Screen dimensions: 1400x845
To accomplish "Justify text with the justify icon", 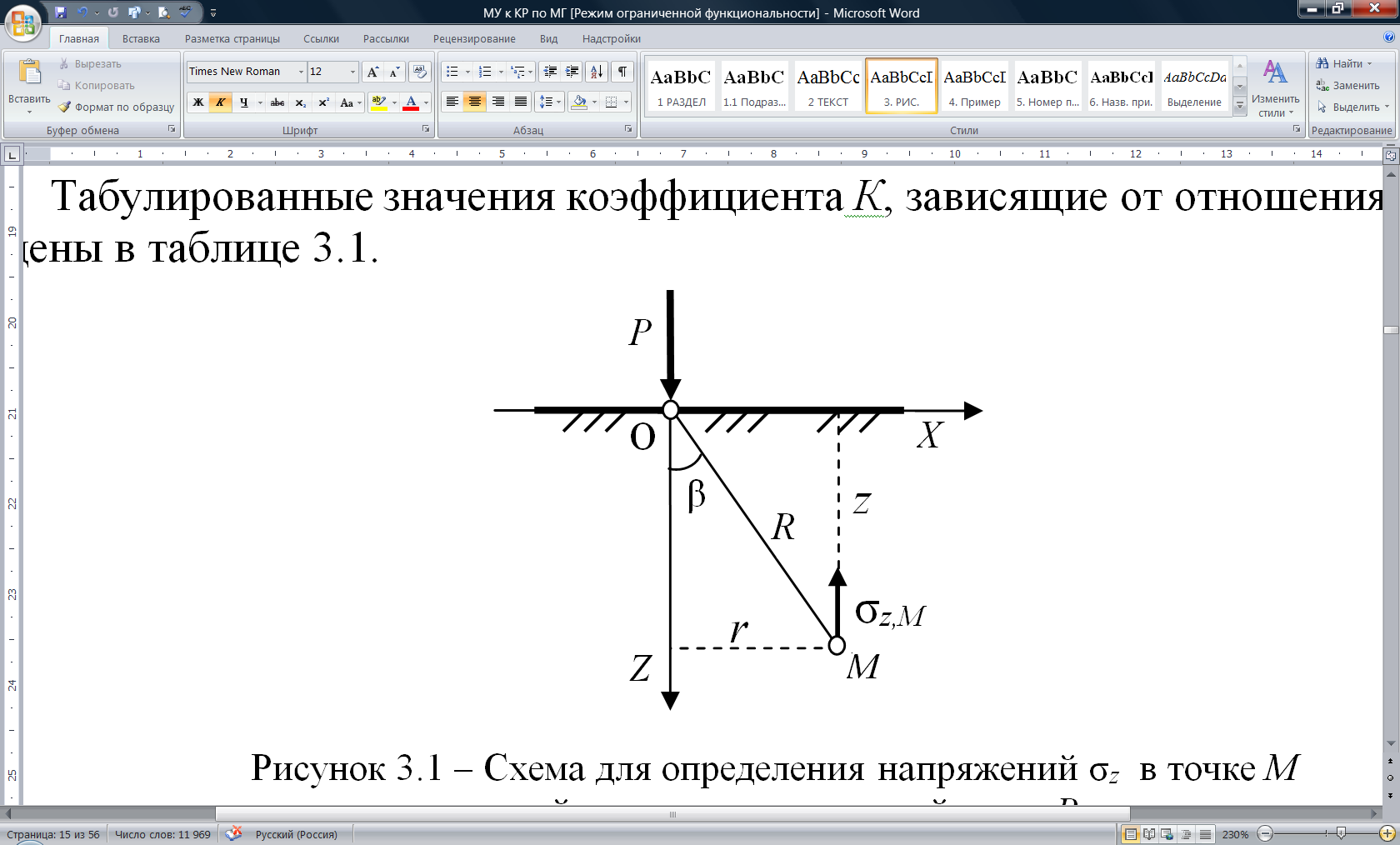I will [521, 102].
